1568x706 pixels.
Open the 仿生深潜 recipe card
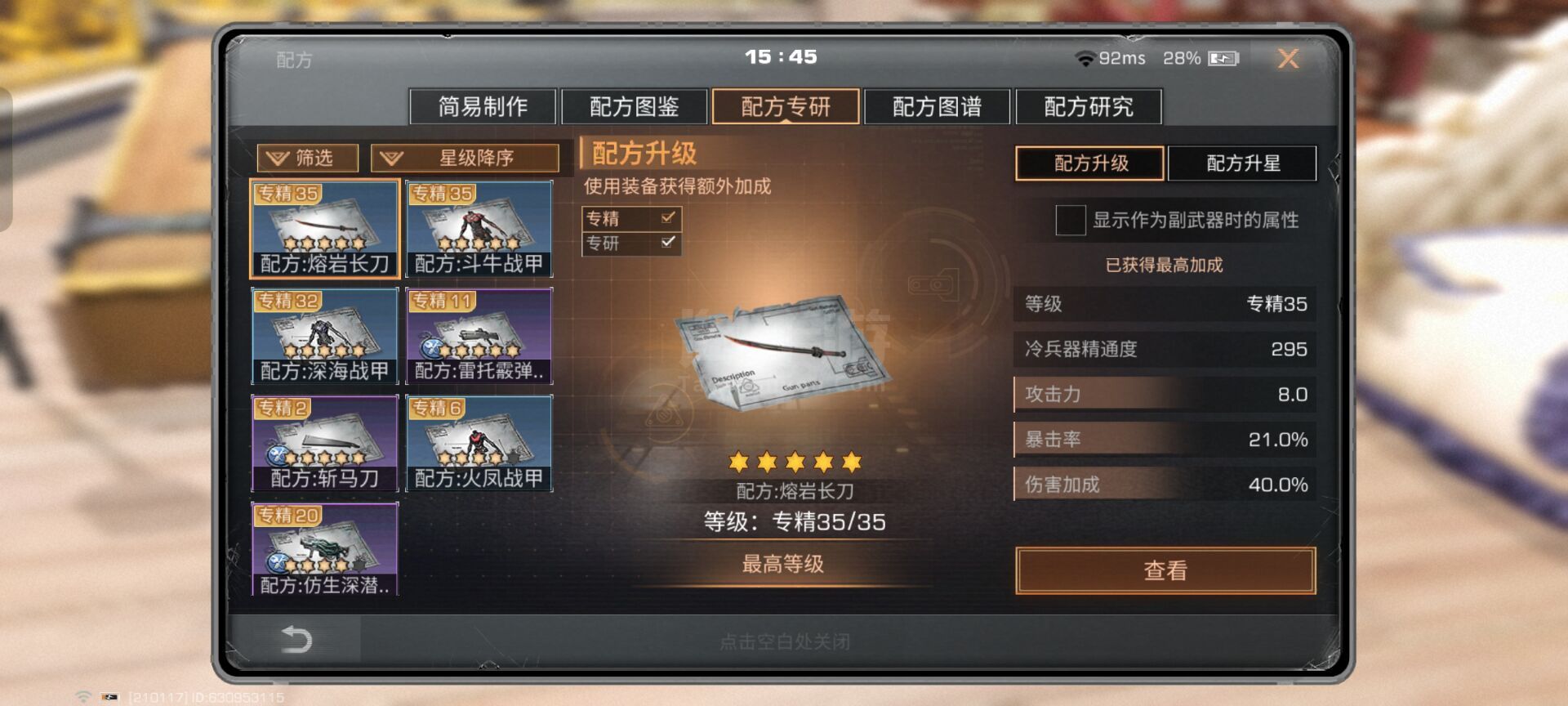(325, 549)
